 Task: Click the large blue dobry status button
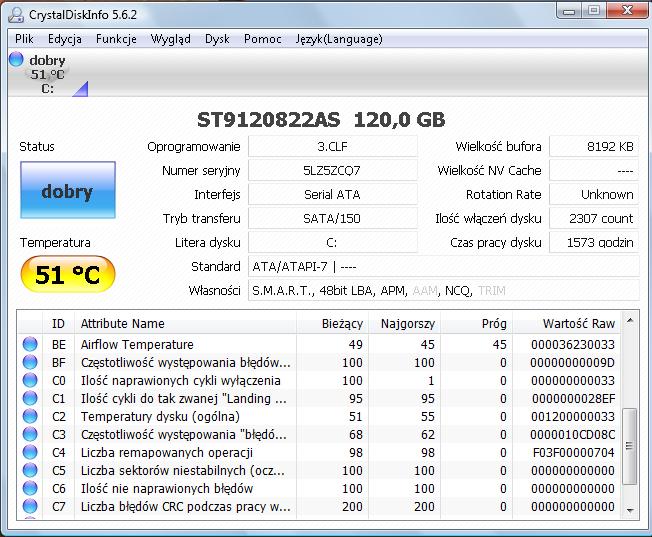click(x=68, y=190)
